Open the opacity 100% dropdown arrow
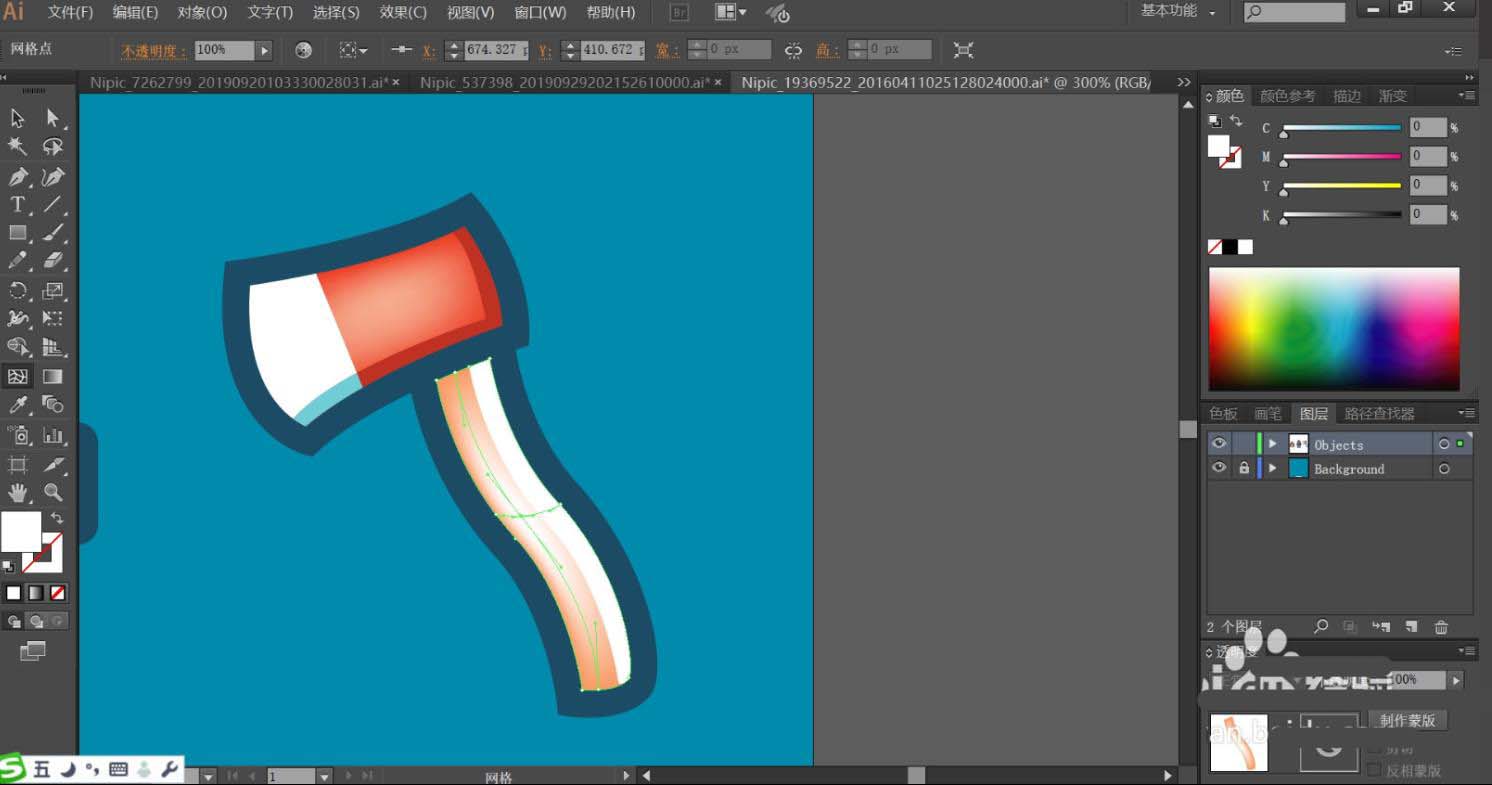Viewport: 1492px width, 785px height. tap(264, 50)
